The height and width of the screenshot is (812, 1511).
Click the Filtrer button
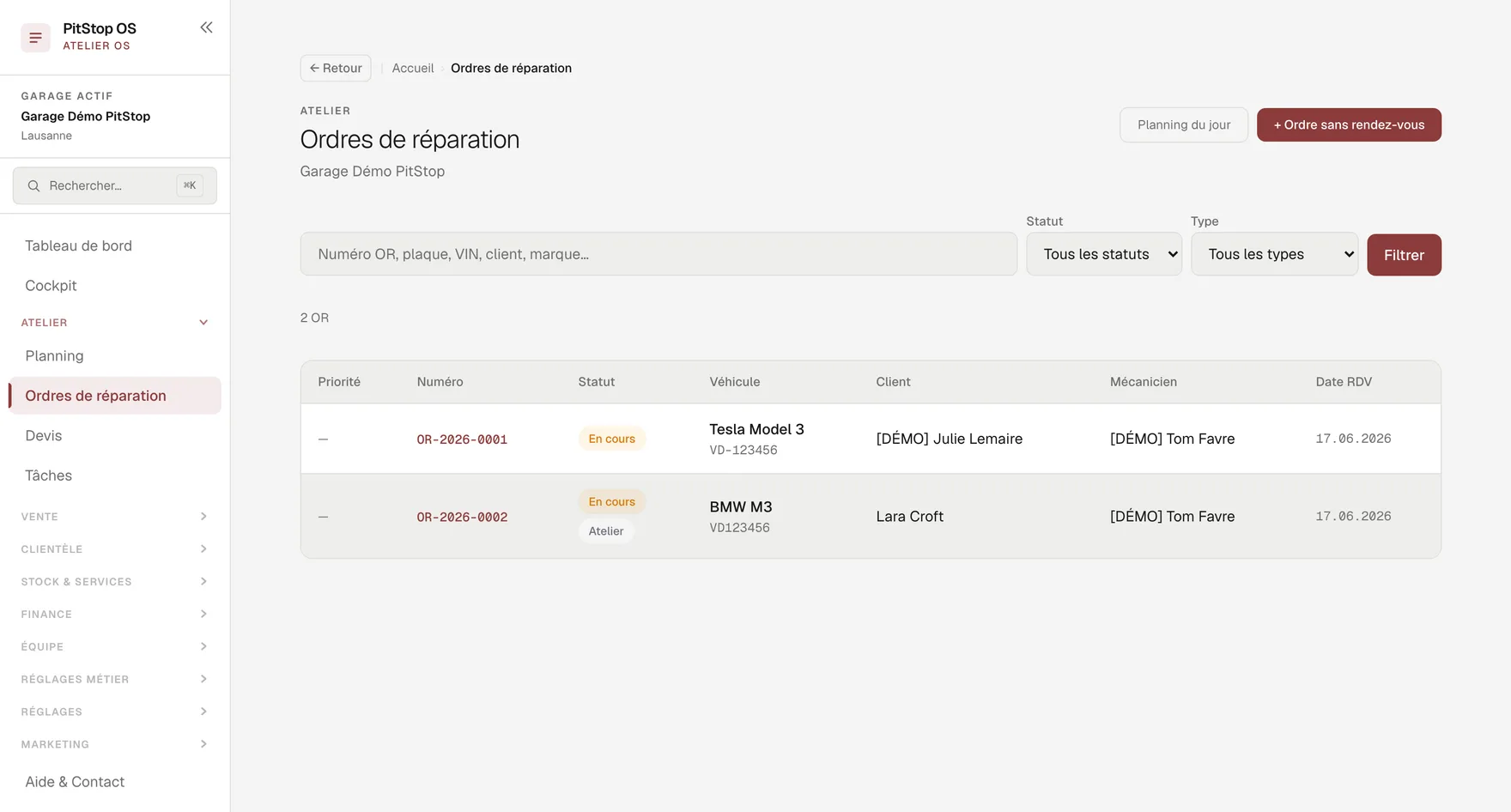point(1404,255)
